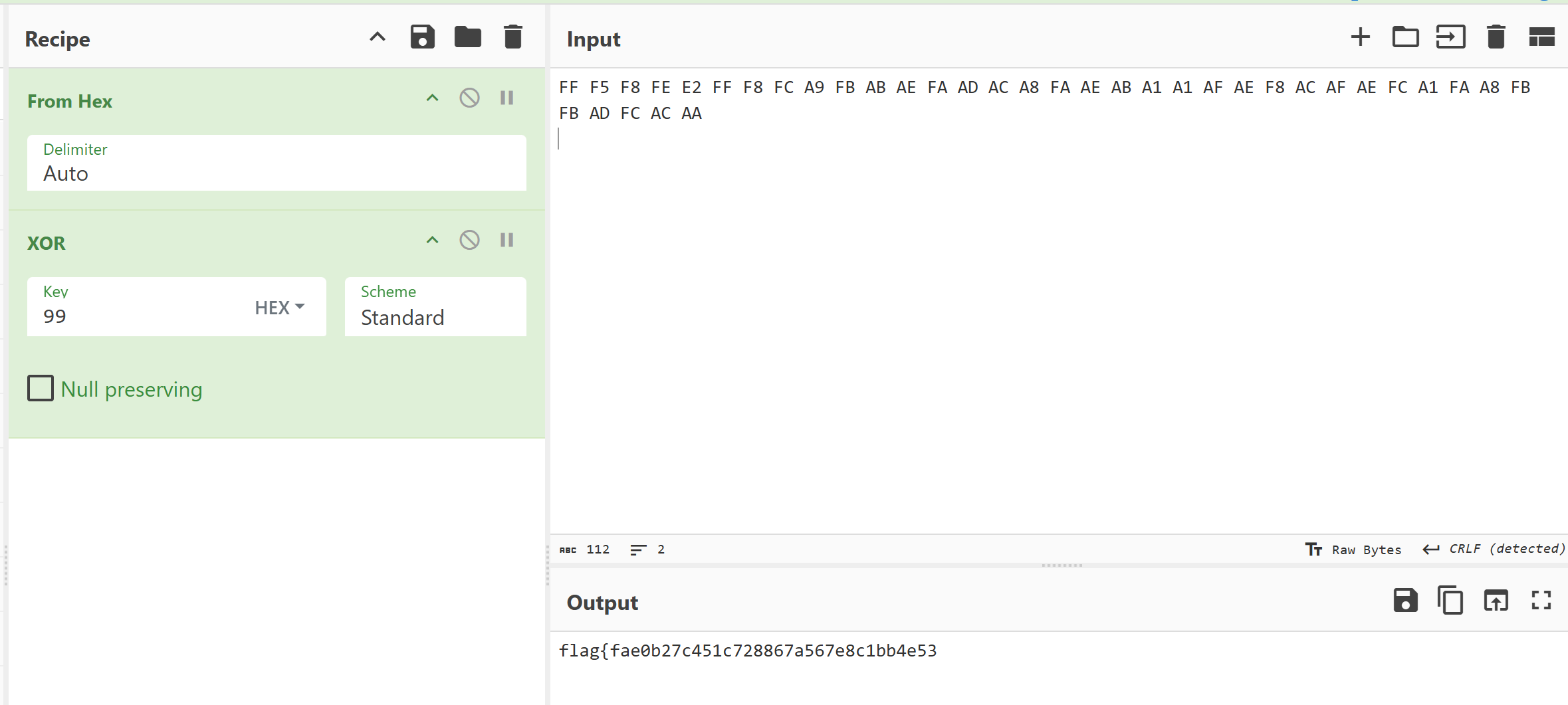
Task: Copy the raw output to the clipboard
Action: 1450,601
